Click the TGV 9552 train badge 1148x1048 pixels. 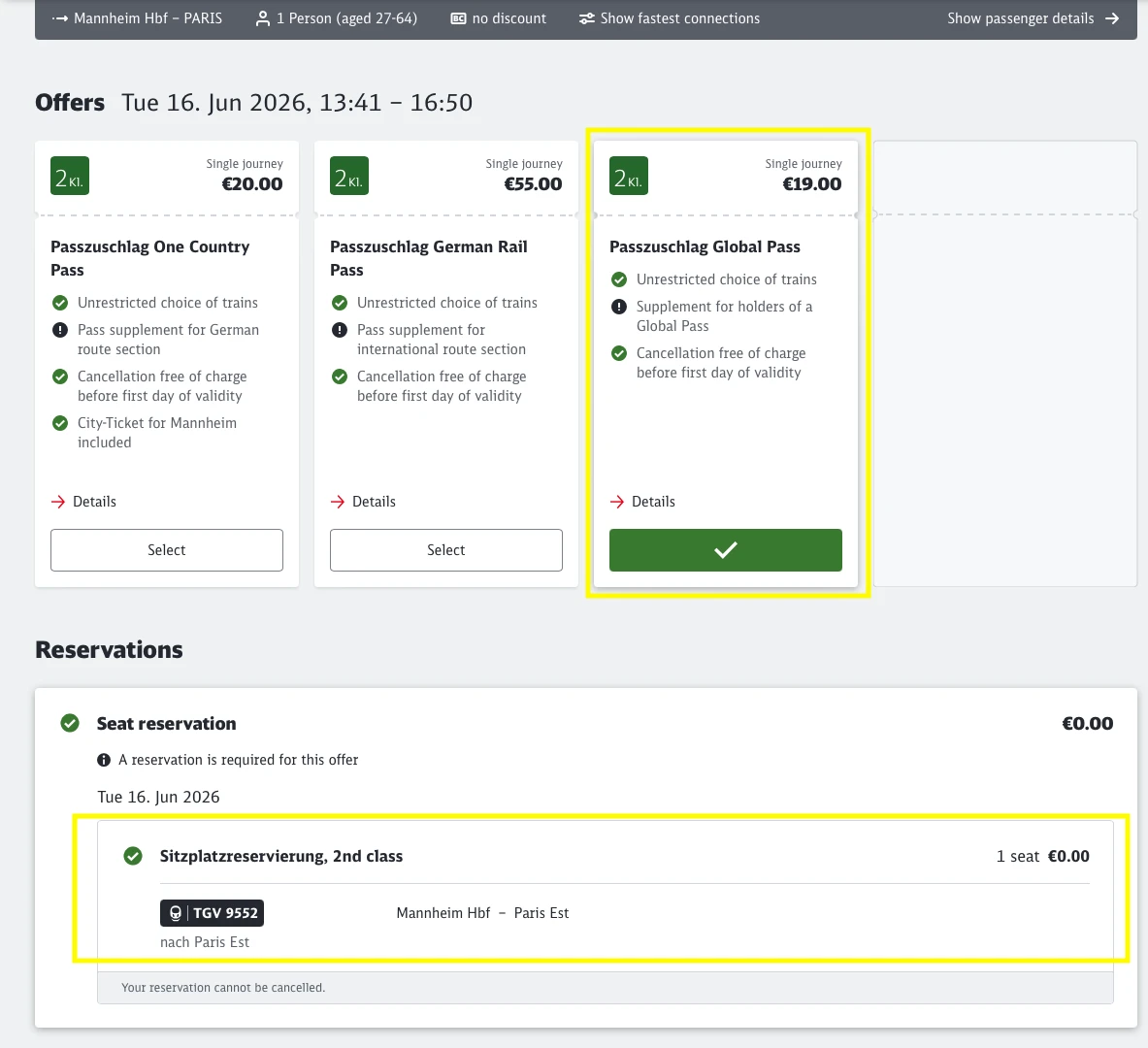pos(212,913)
